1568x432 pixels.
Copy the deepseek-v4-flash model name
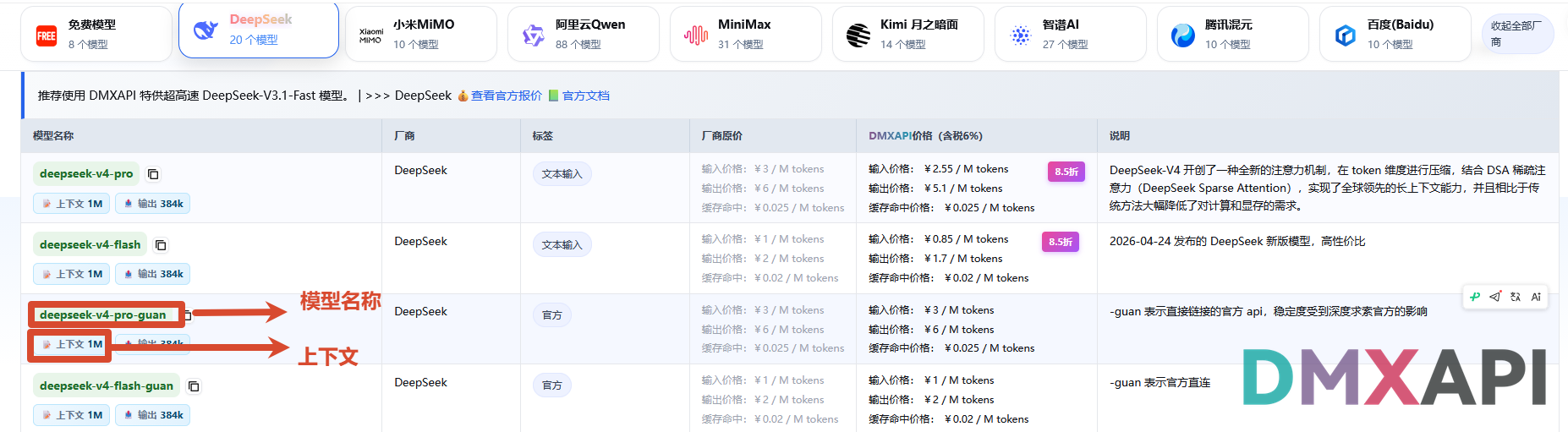coord(161,245)
